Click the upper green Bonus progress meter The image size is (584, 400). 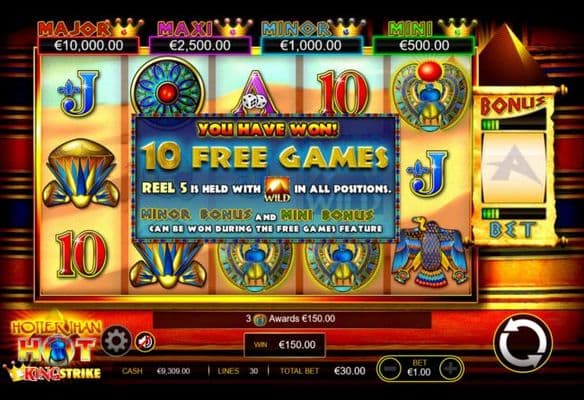(514, 125)
